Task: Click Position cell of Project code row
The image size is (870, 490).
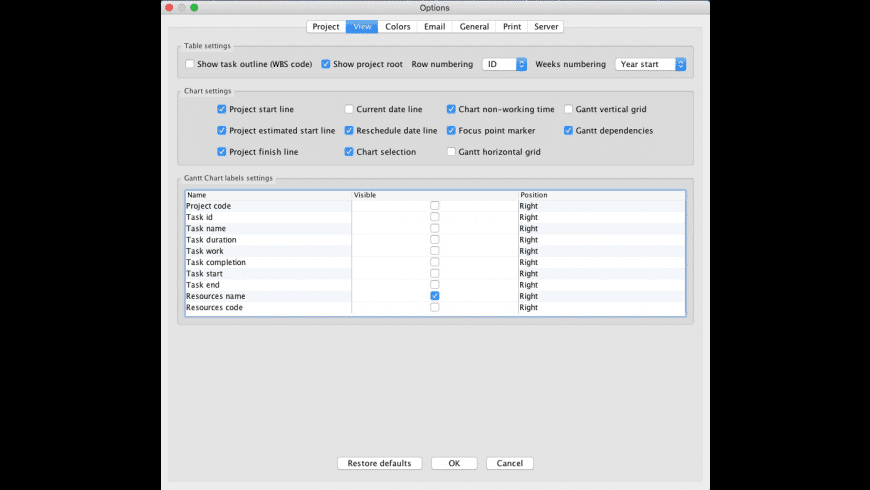Action: (x=601, y=206)
